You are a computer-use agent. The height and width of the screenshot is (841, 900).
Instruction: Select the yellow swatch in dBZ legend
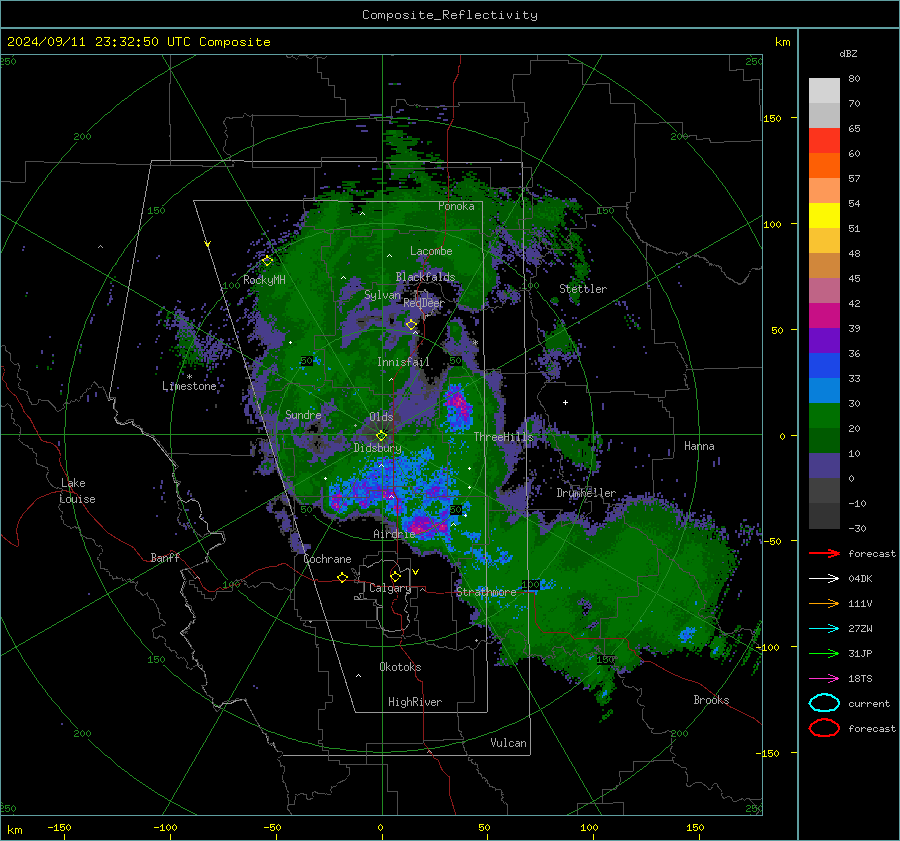(x=824, y=216)
